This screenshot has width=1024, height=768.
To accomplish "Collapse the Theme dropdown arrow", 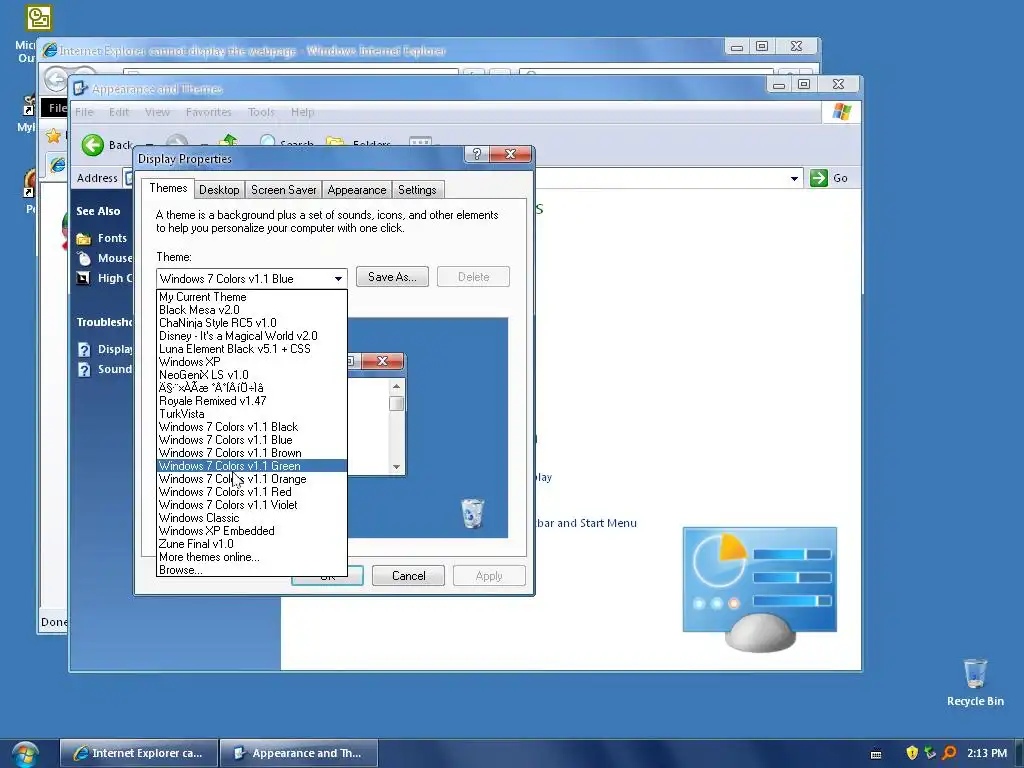I will [x=338, y=279].
